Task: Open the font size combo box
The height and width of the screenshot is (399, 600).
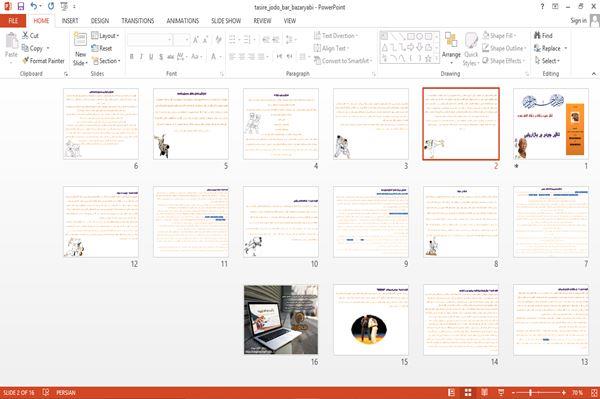Action: (x=181, y=40)
